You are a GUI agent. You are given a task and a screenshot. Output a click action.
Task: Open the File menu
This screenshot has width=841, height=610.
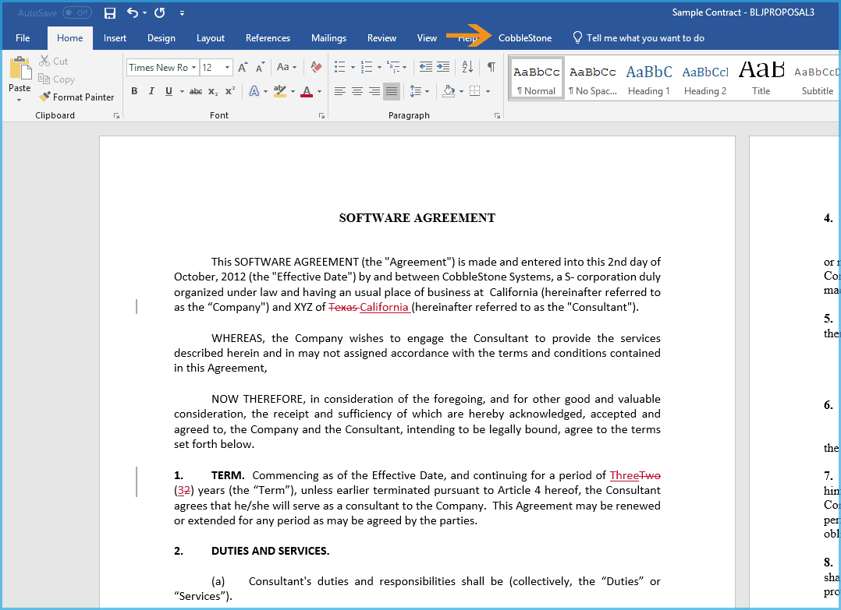(x=23, y=38)
